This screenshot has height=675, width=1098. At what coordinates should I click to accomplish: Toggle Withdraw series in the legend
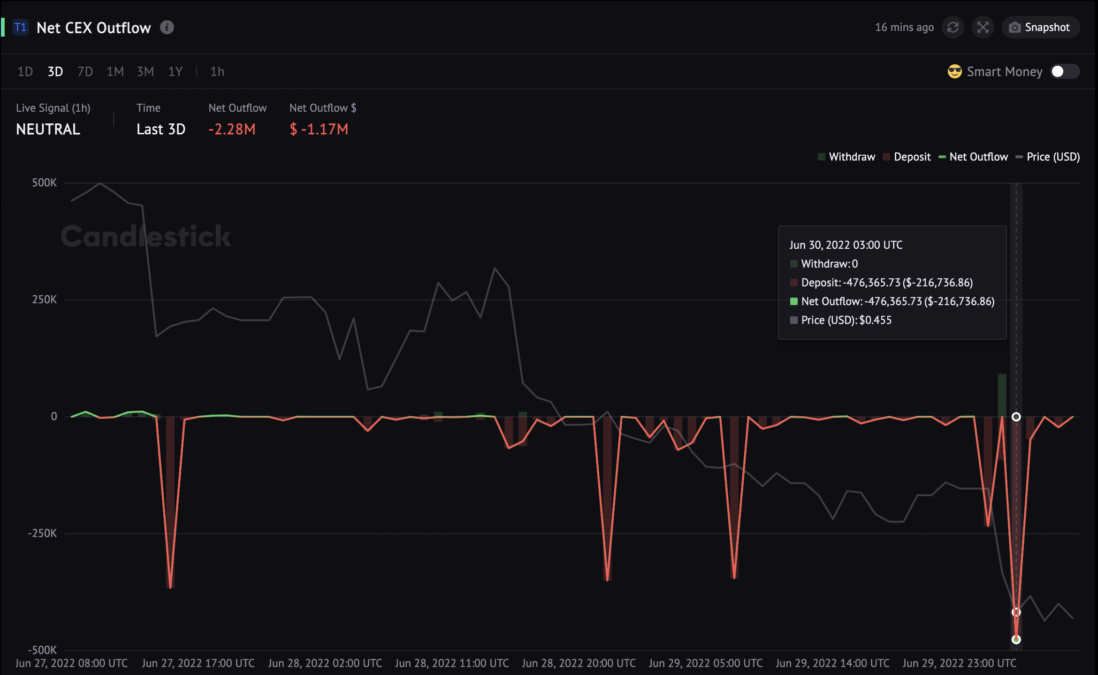pos(846,157)
